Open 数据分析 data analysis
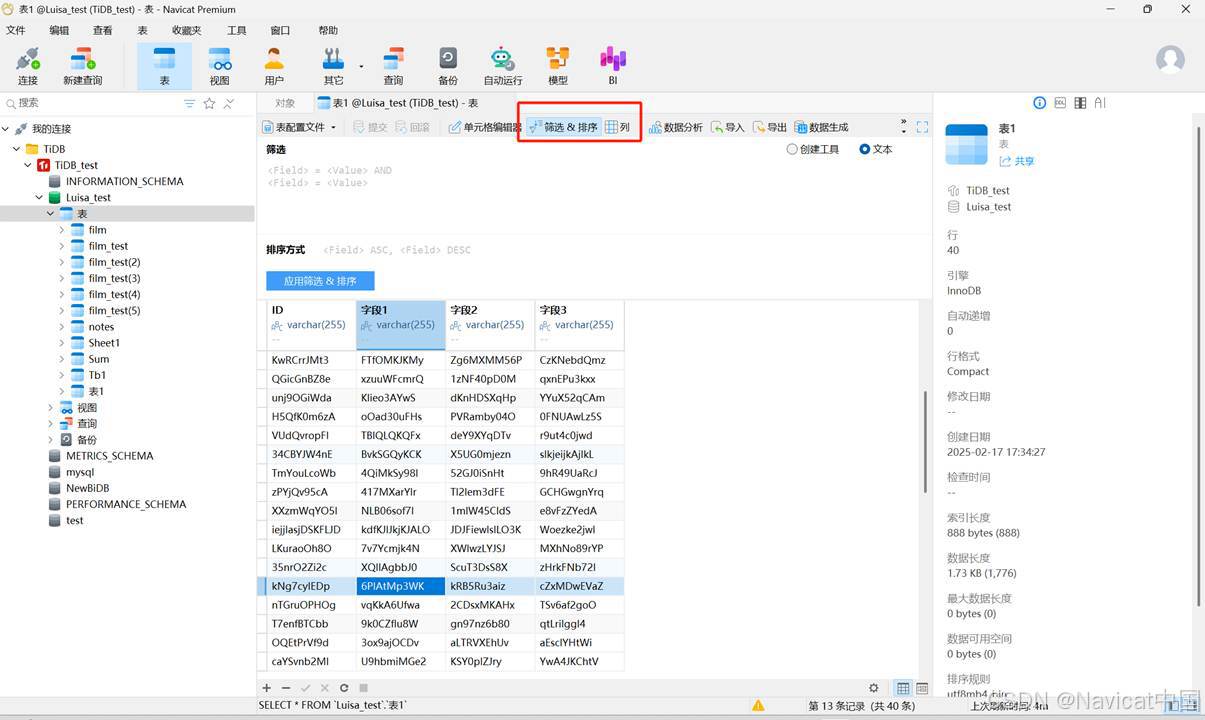This screenshot has height=720, width=1205. pos(675,127)
